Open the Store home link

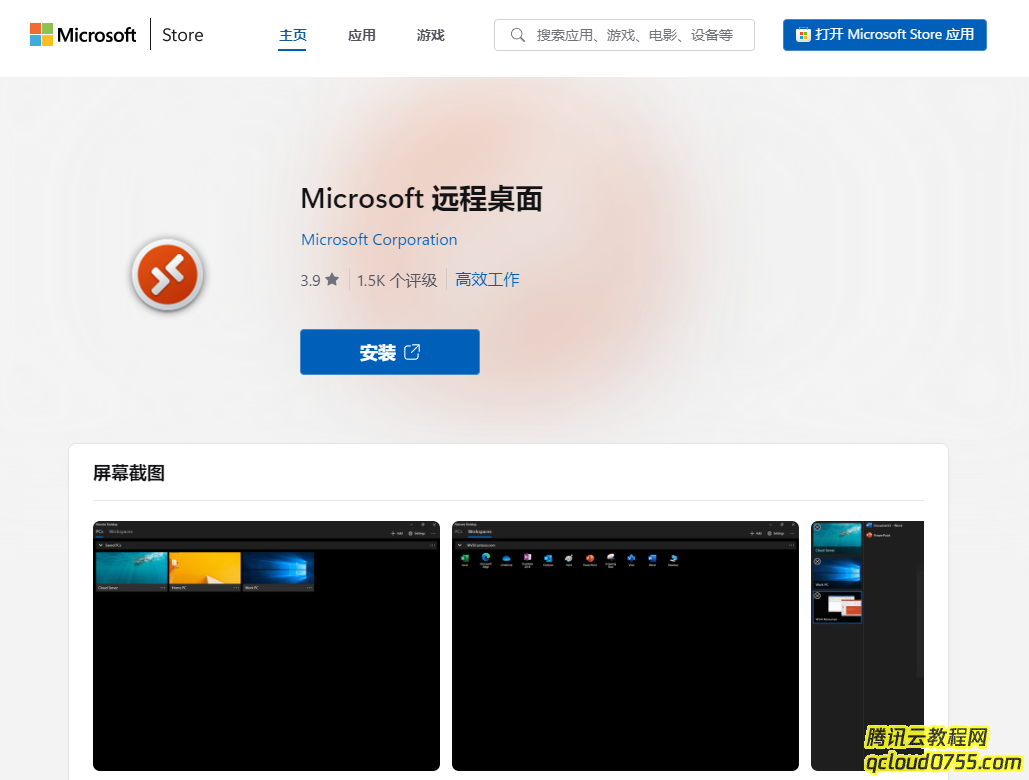pos(182,35)
